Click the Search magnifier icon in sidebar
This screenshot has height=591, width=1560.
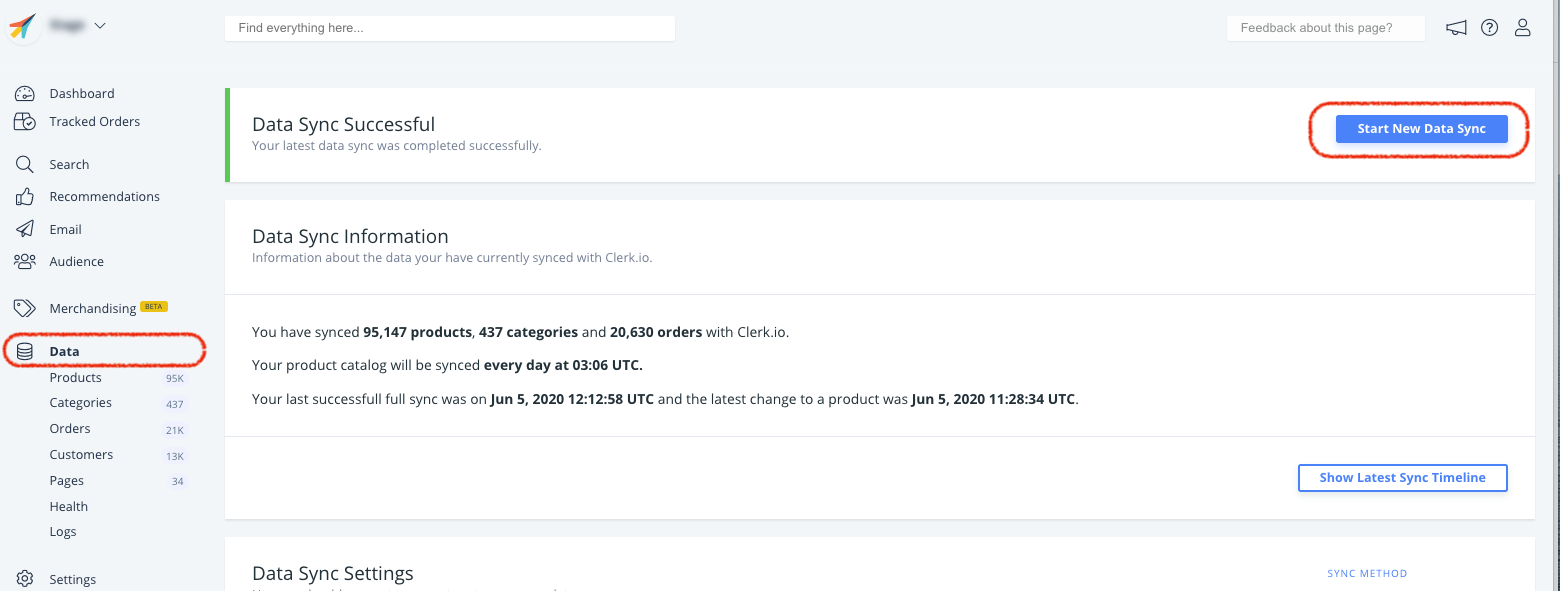point(25,165)
